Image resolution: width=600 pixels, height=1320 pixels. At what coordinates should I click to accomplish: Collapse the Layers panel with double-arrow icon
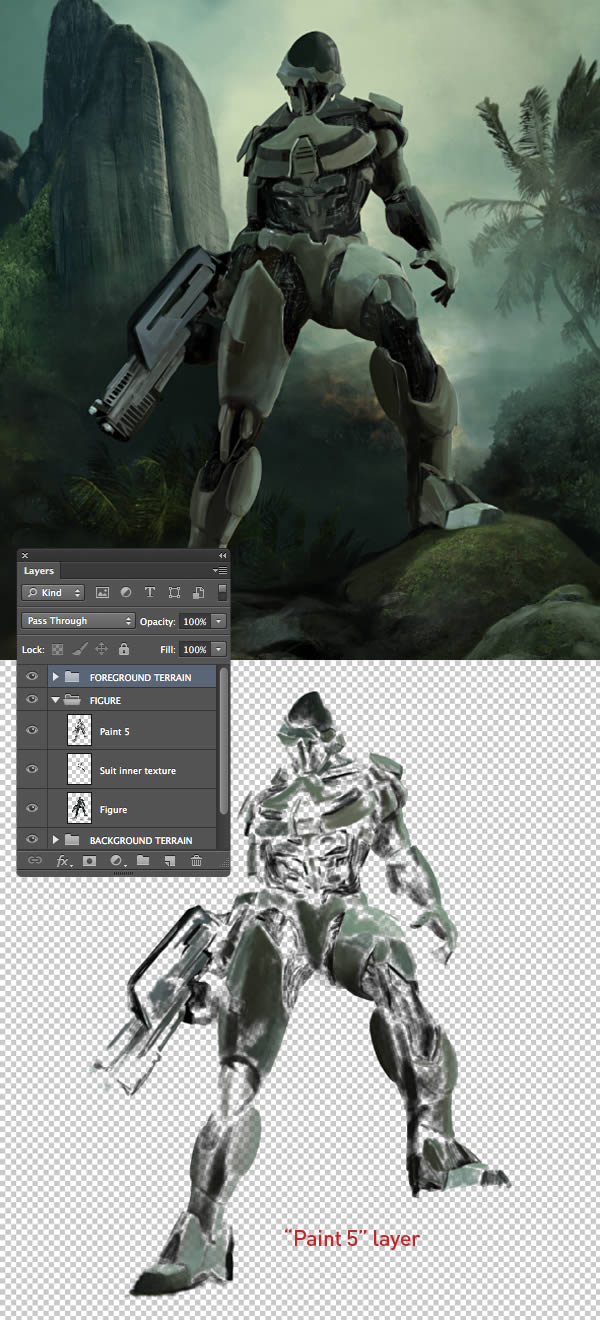pos(222,555)
